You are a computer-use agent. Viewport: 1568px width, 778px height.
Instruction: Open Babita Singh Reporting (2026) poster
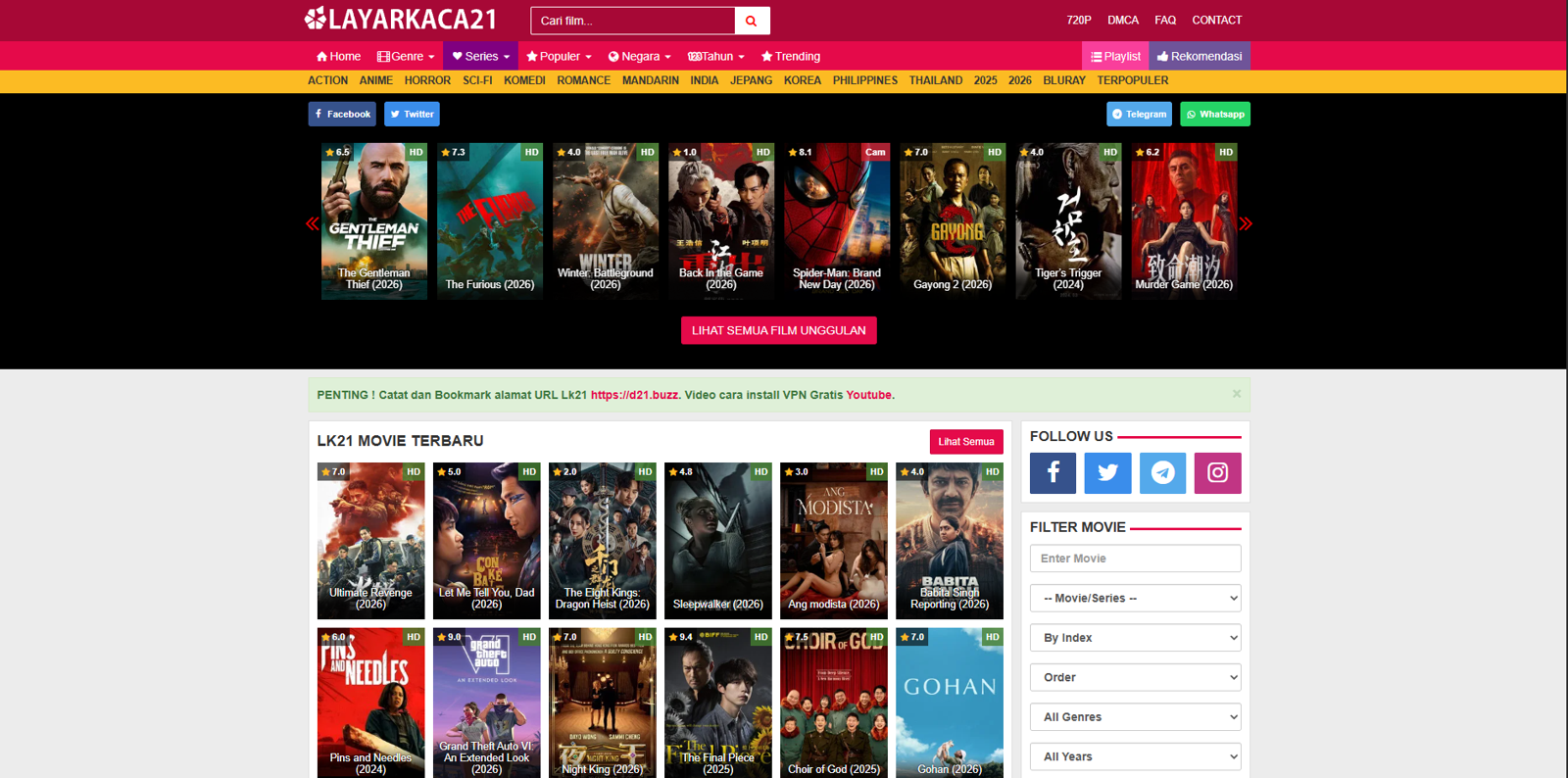click(x=950, y=541)
